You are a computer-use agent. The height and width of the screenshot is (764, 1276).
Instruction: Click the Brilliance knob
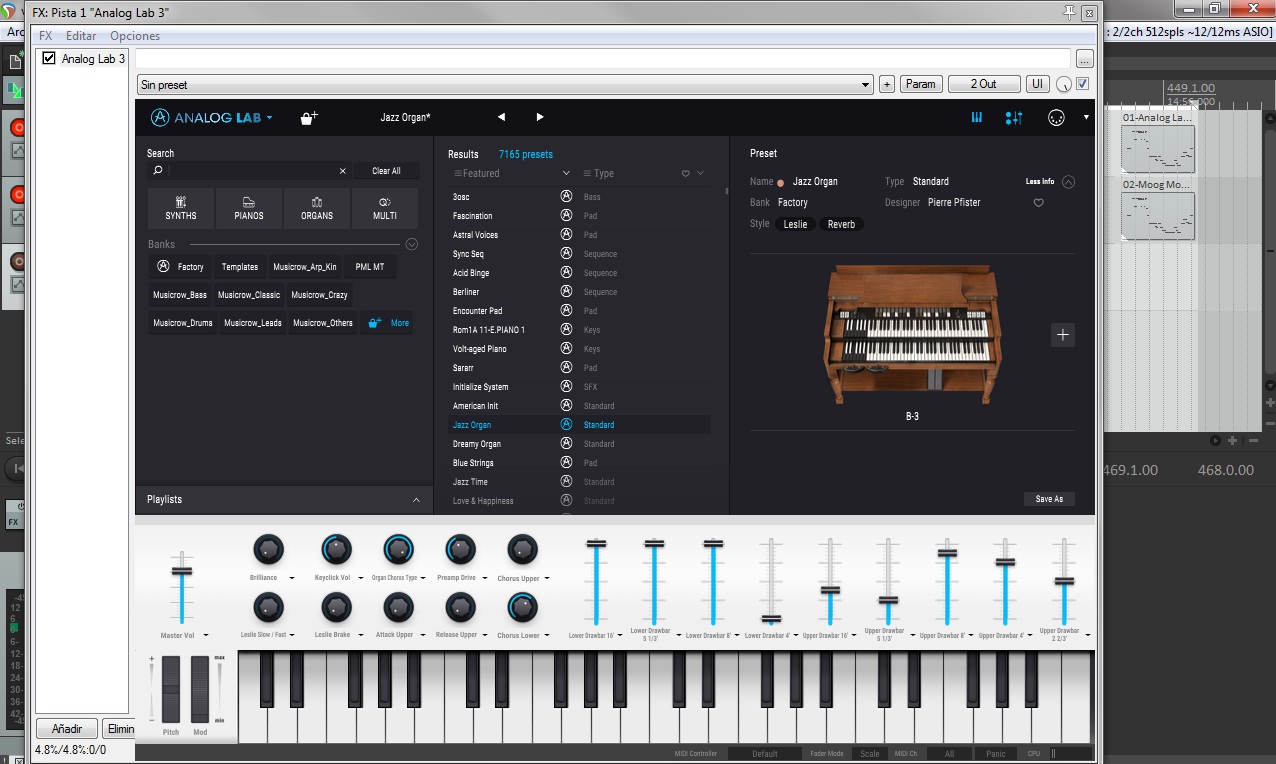pyautogui.click(x=268, y=549)
